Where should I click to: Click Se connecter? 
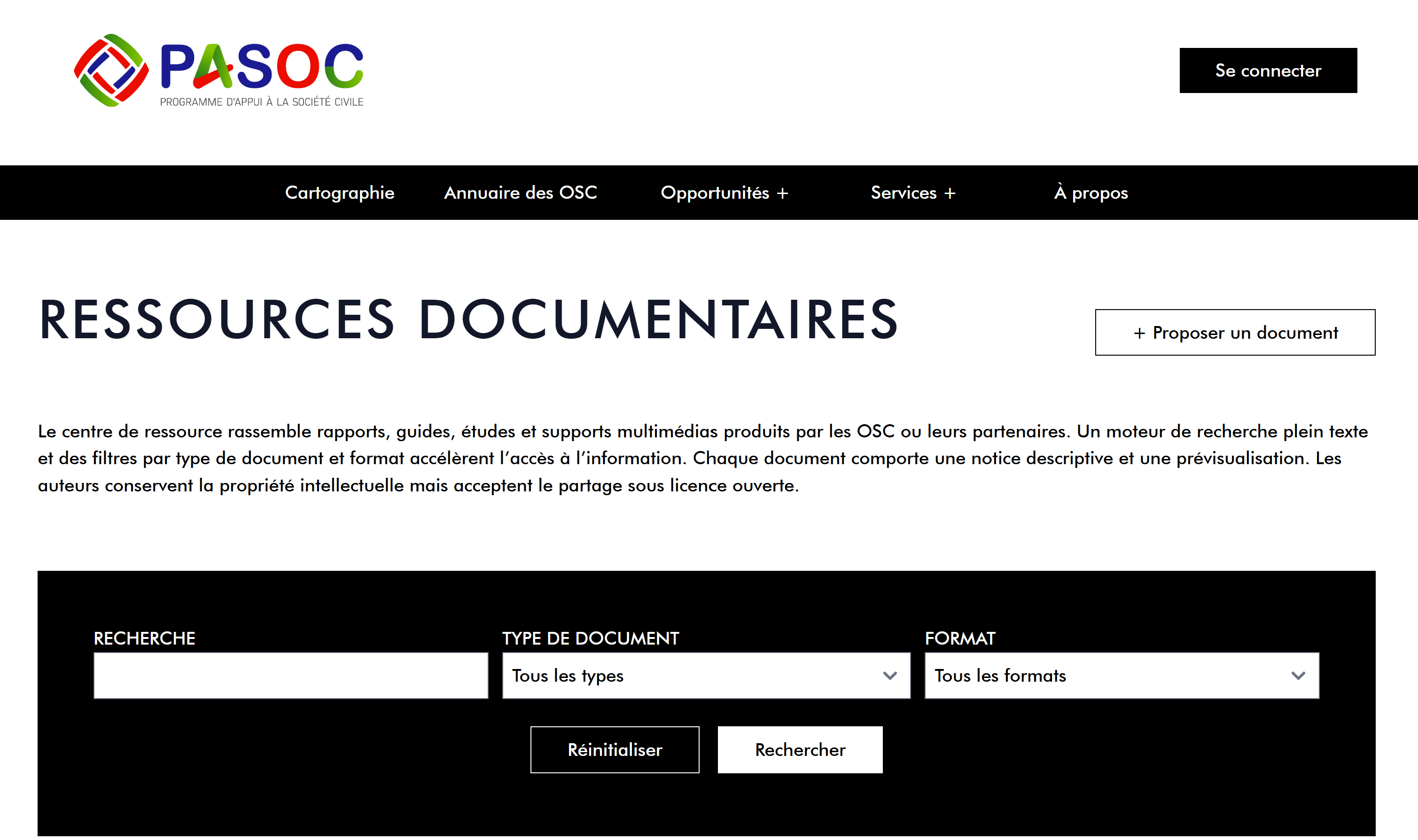click(x=1268, y=70)
